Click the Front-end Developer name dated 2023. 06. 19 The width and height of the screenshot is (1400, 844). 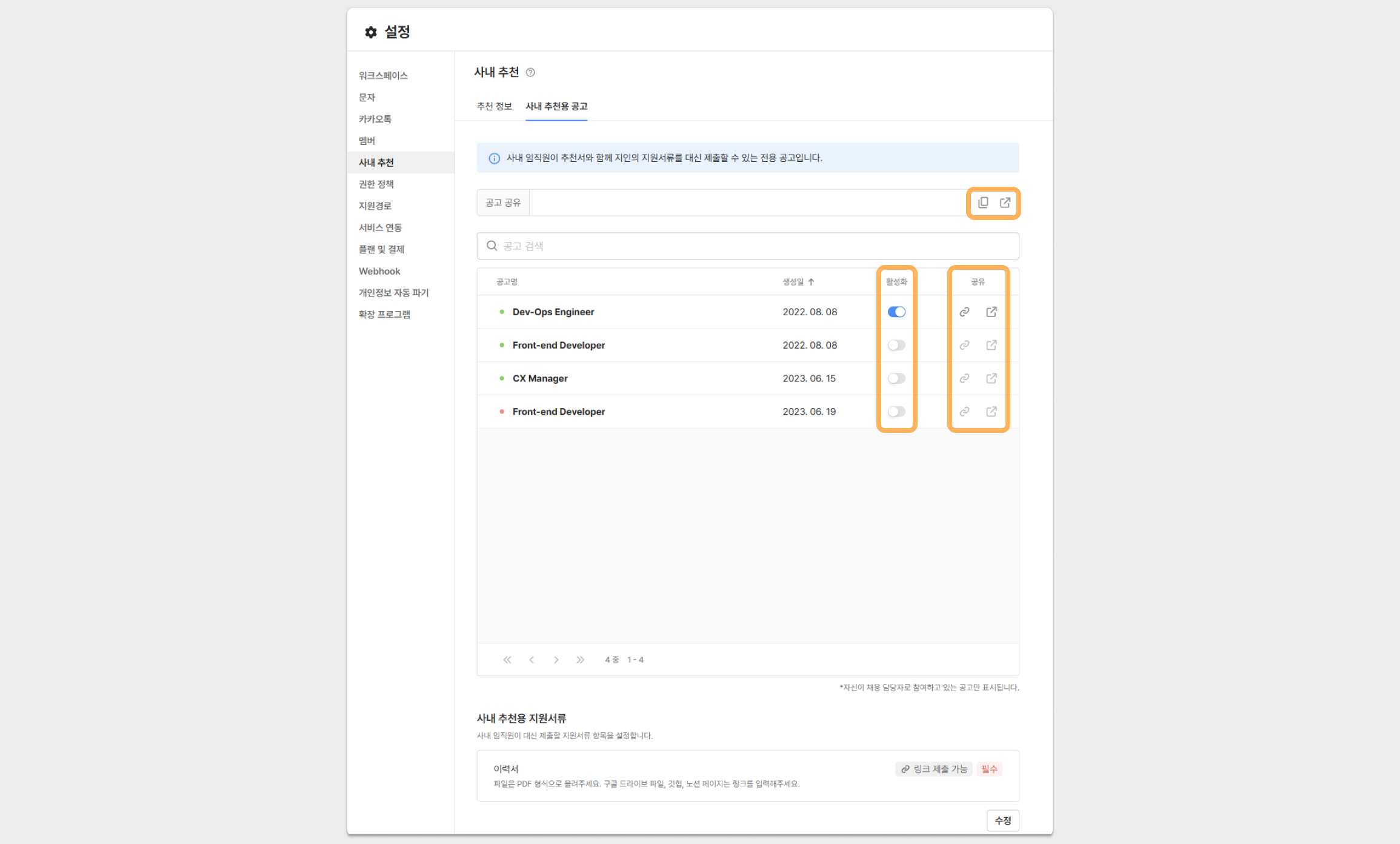pos(559,412)
